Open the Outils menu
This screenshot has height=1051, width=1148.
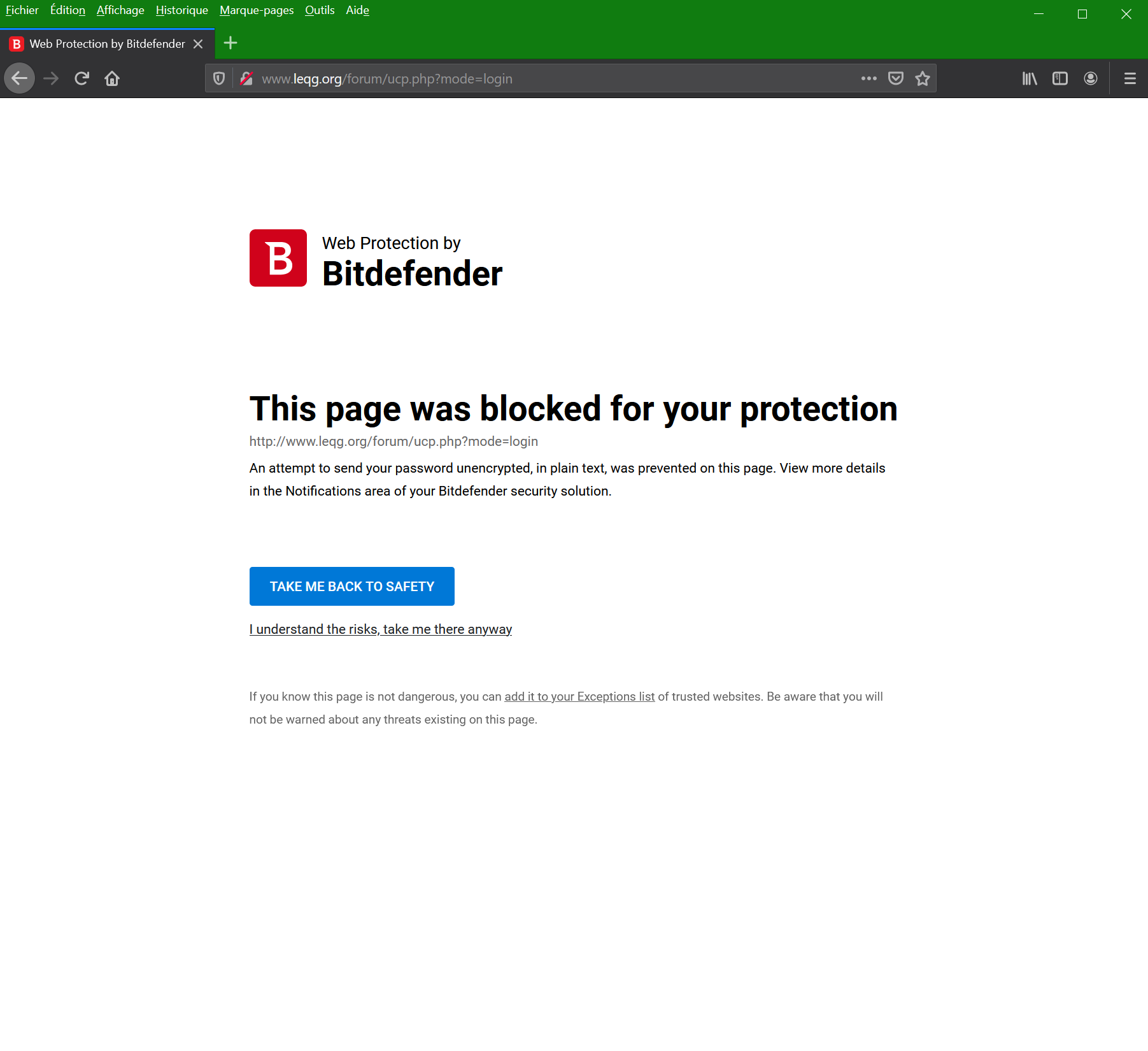coord(320,10)
